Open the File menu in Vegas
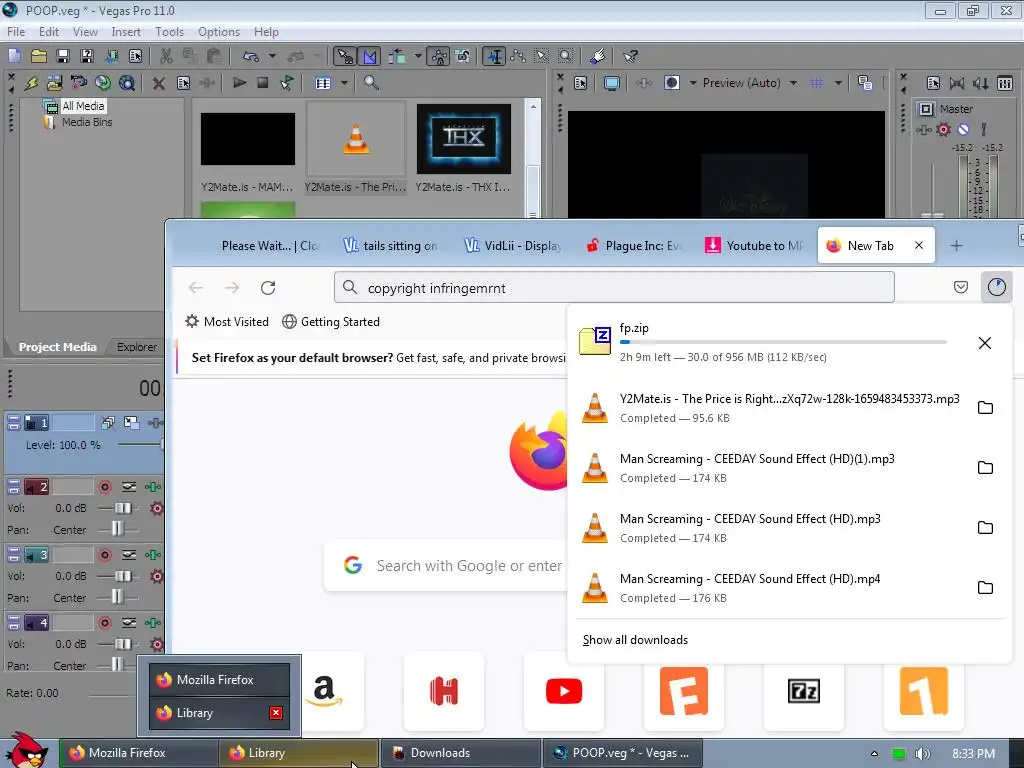This screenshot has height=768, width=1024. coord(16,31)
